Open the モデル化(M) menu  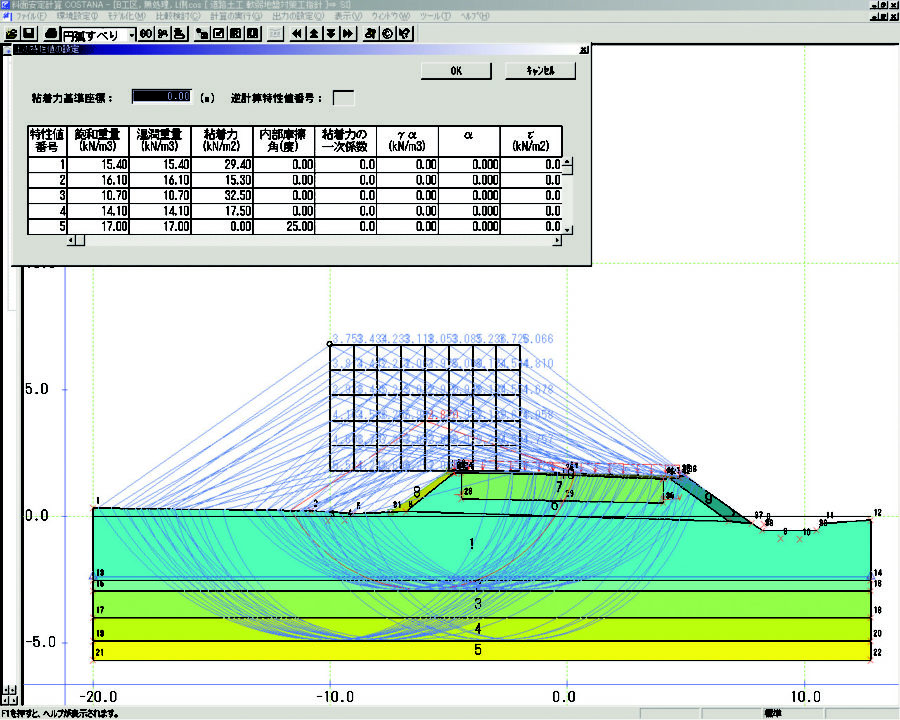(127, 16)
